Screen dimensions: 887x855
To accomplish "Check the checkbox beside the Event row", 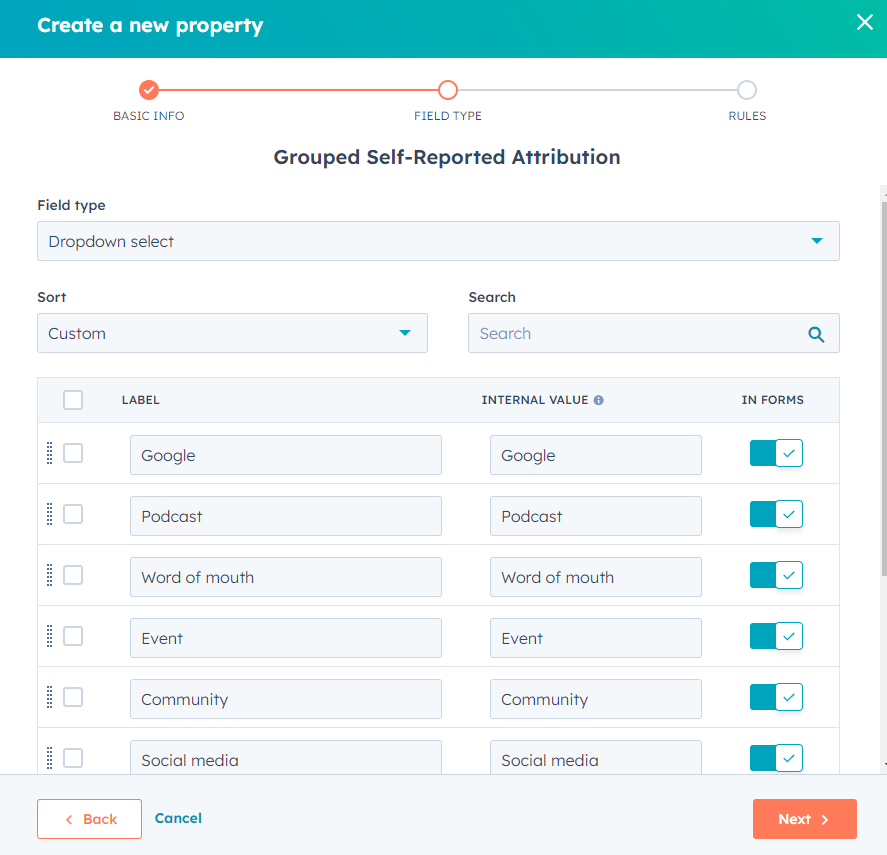I will [72, 636].
